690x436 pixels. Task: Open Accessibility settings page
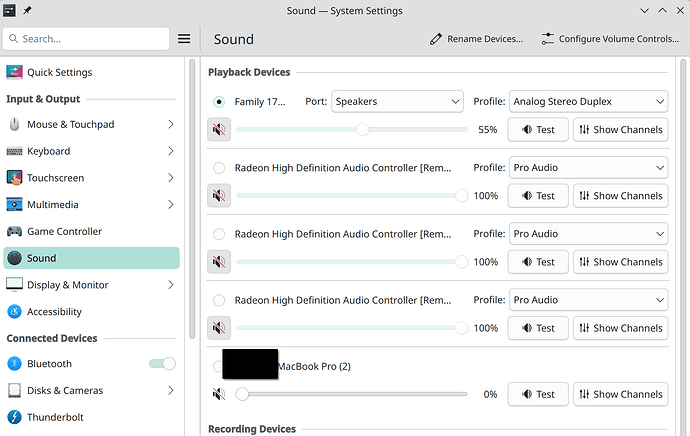pyautogui.click(x=54, y=311)
